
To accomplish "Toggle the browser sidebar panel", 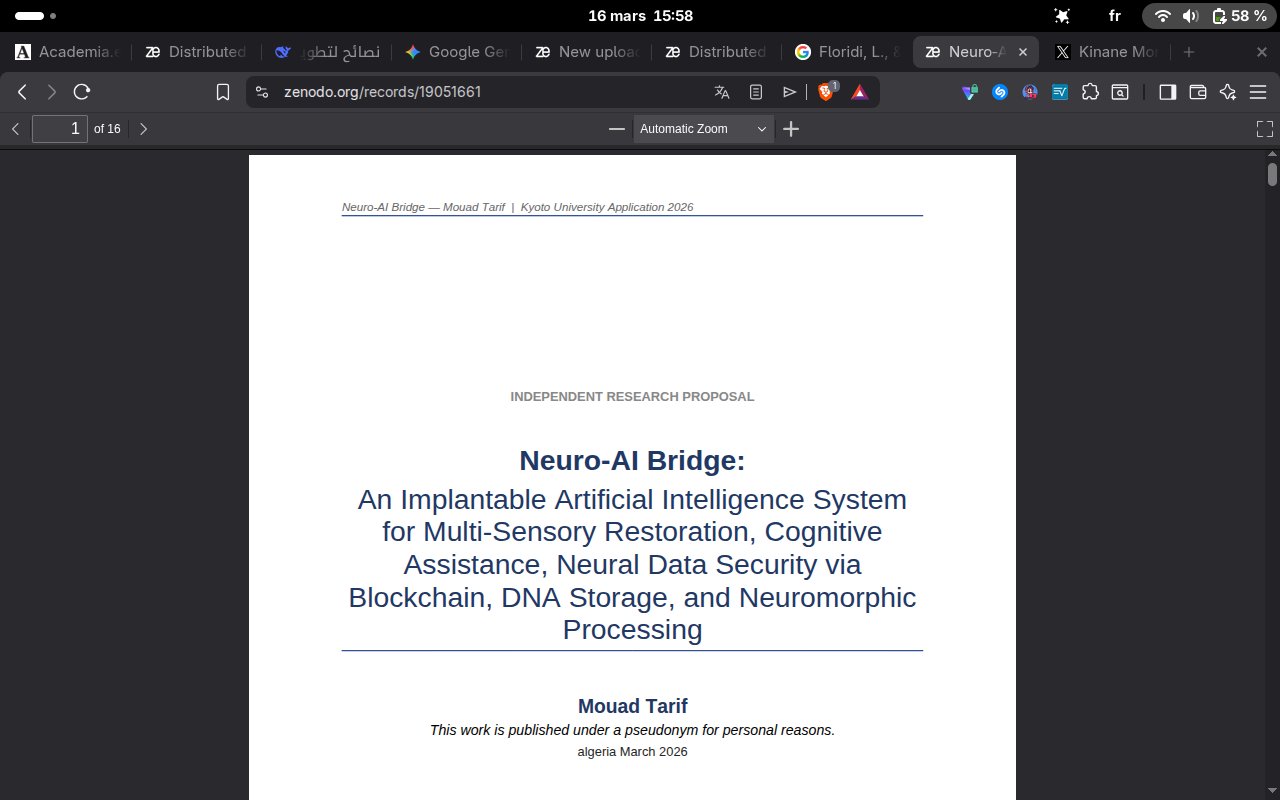I will point(1167,92).
